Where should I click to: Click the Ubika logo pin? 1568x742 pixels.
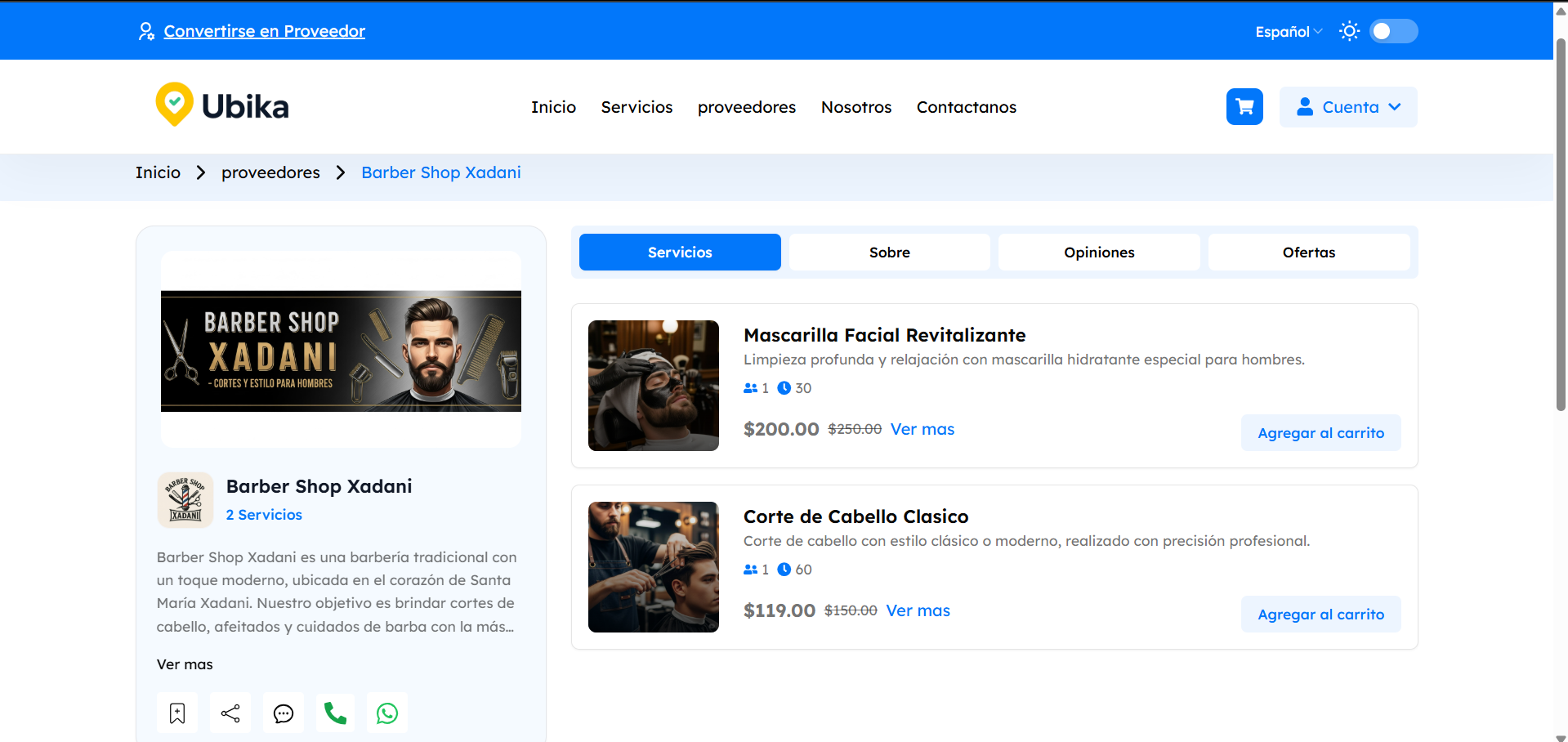point(174,103)
